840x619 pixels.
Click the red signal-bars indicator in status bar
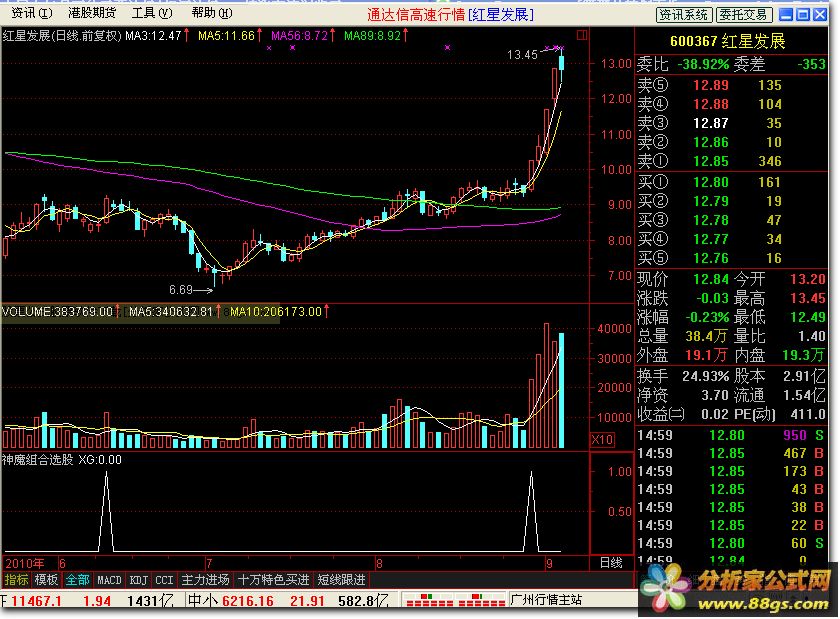pos(454,600)
